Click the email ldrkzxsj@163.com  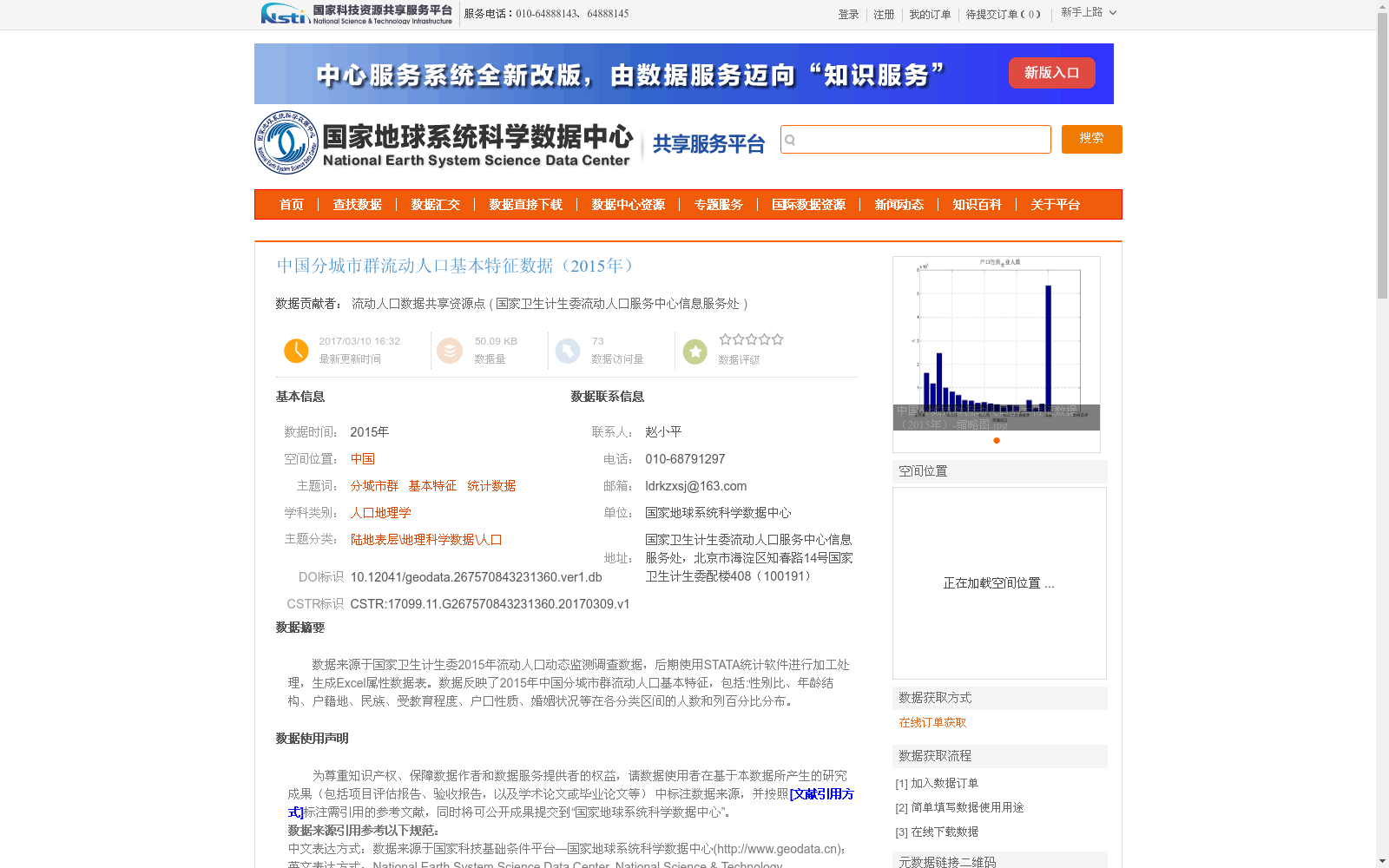[x=696, y=486]
